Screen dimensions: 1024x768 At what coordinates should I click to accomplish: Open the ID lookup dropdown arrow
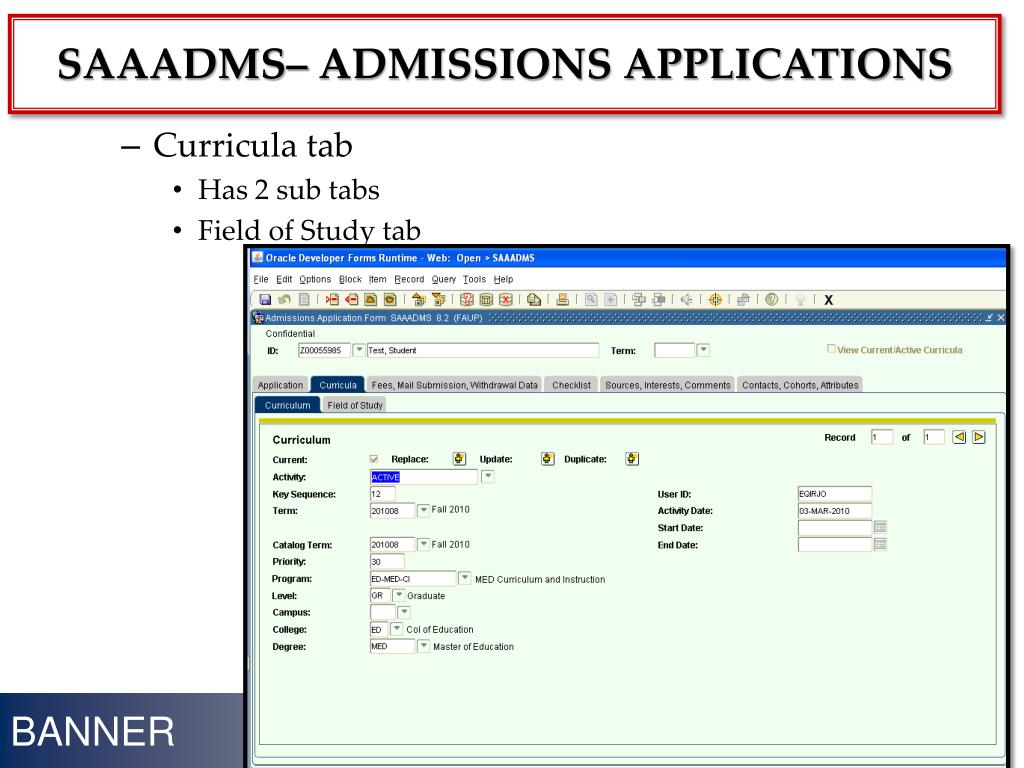point(359,350)
